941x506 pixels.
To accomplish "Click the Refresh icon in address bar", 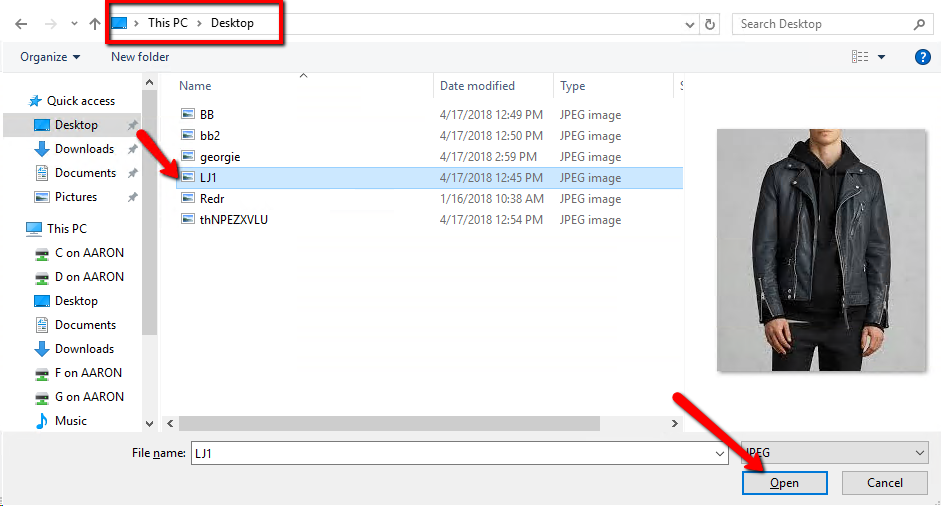I will [x=710, y=24].
